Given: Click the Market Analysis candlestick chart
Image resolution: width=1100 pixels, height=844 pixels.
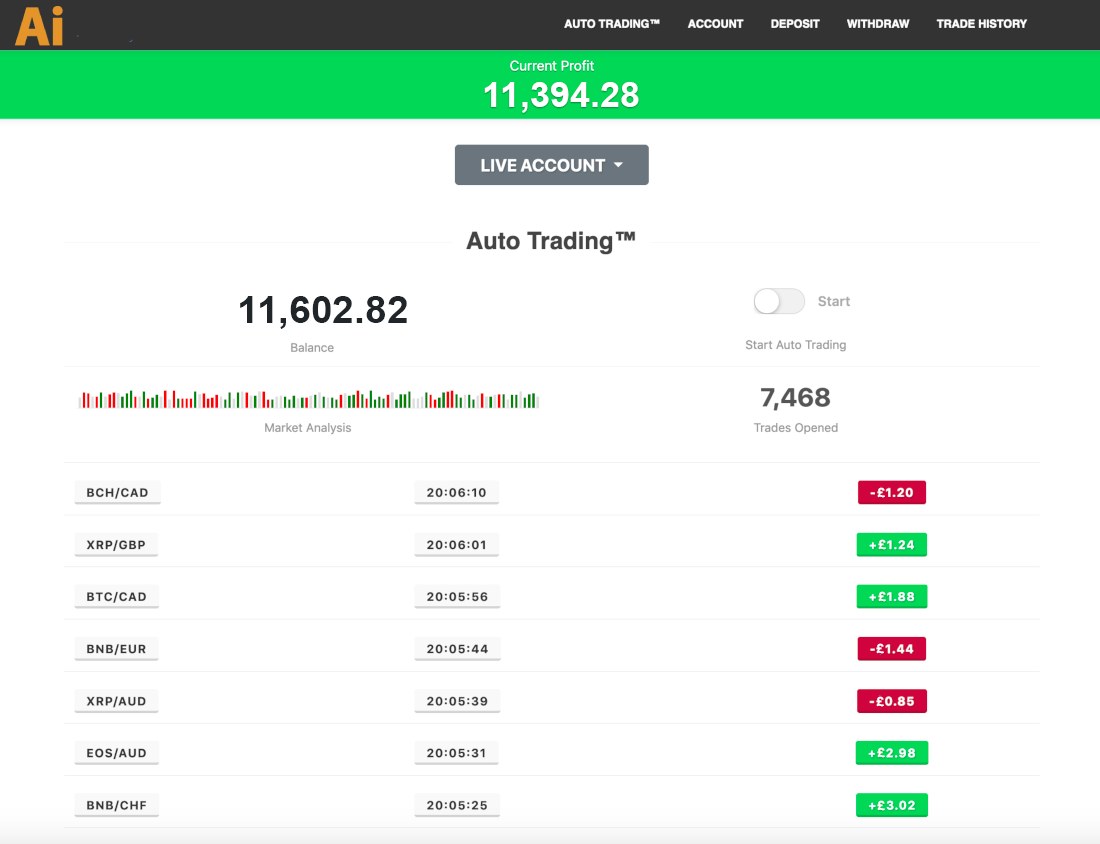Looking at the screenshot, I should [x=308, y=400].
